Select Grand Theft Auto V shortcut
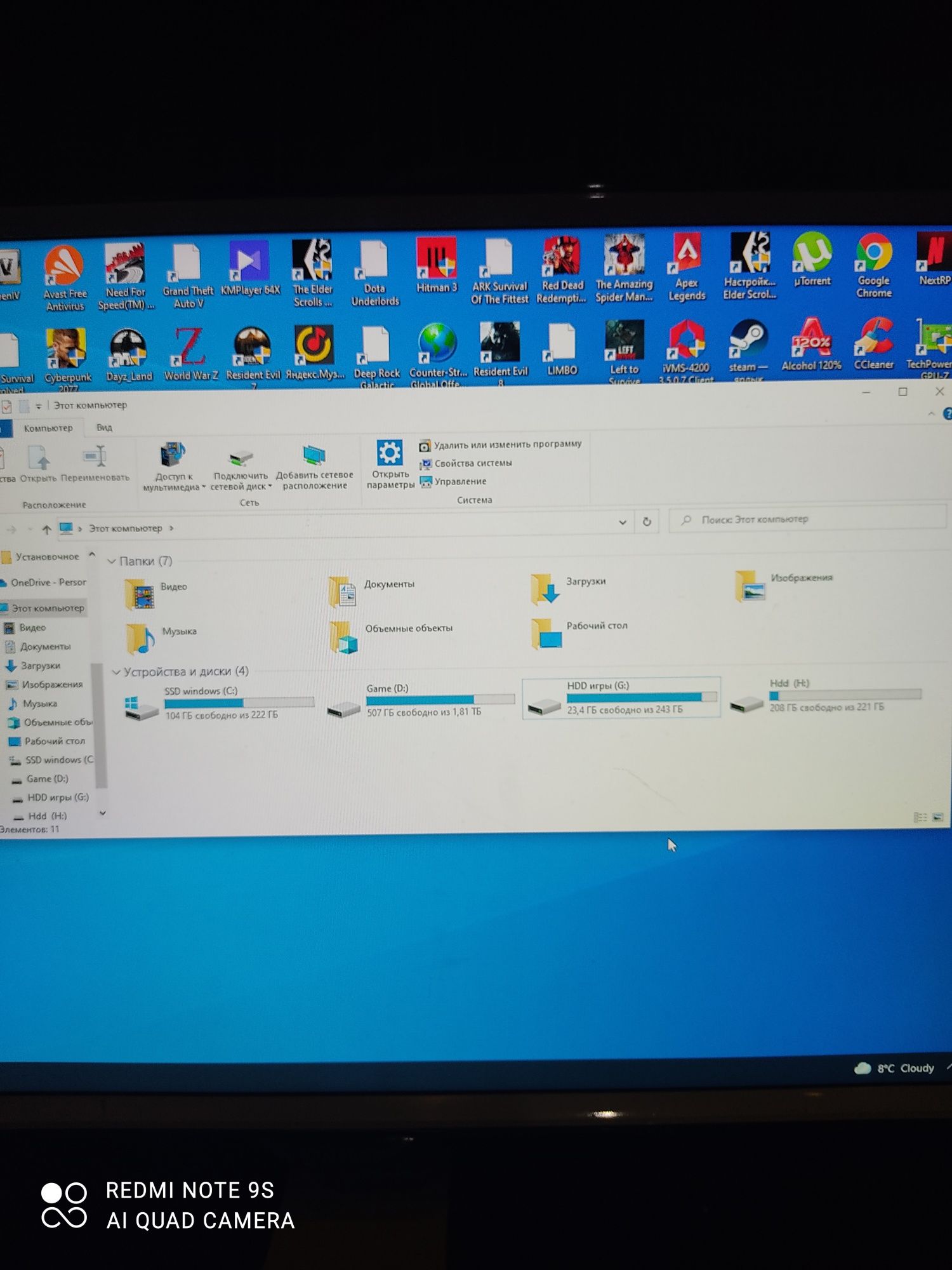 (x=188, y=276)
